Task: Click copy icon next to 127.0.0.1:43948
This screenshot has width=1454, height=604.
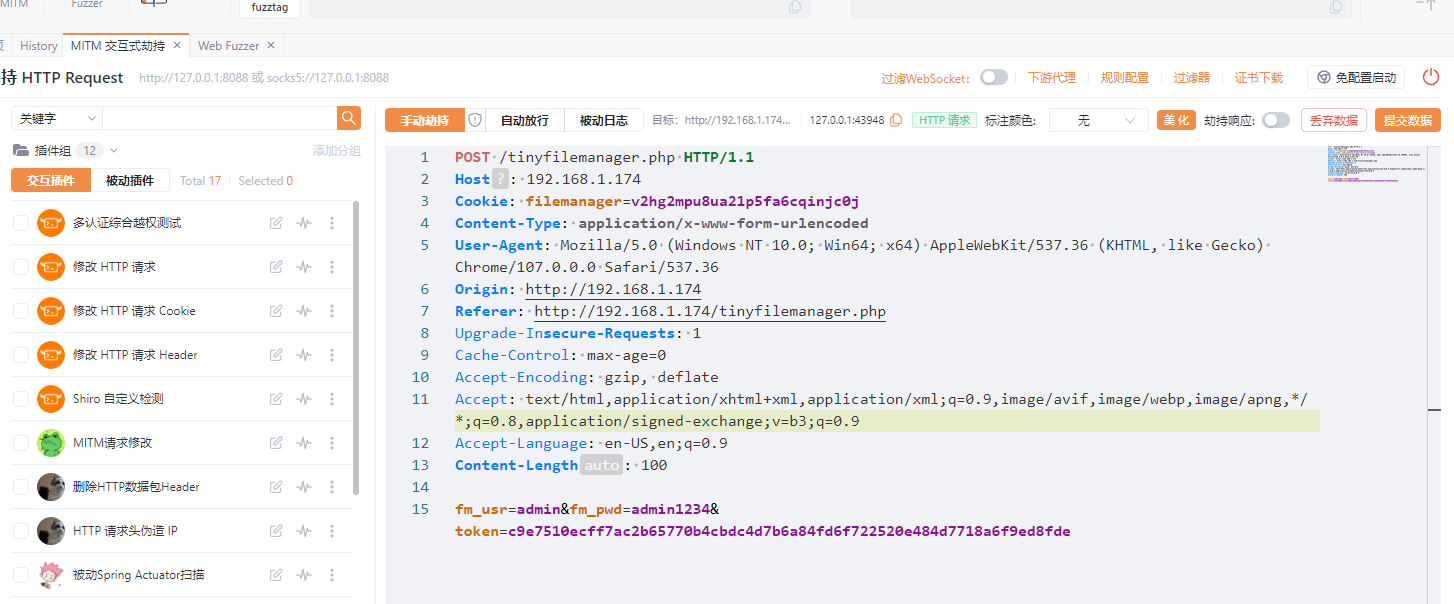Action: 896,120
